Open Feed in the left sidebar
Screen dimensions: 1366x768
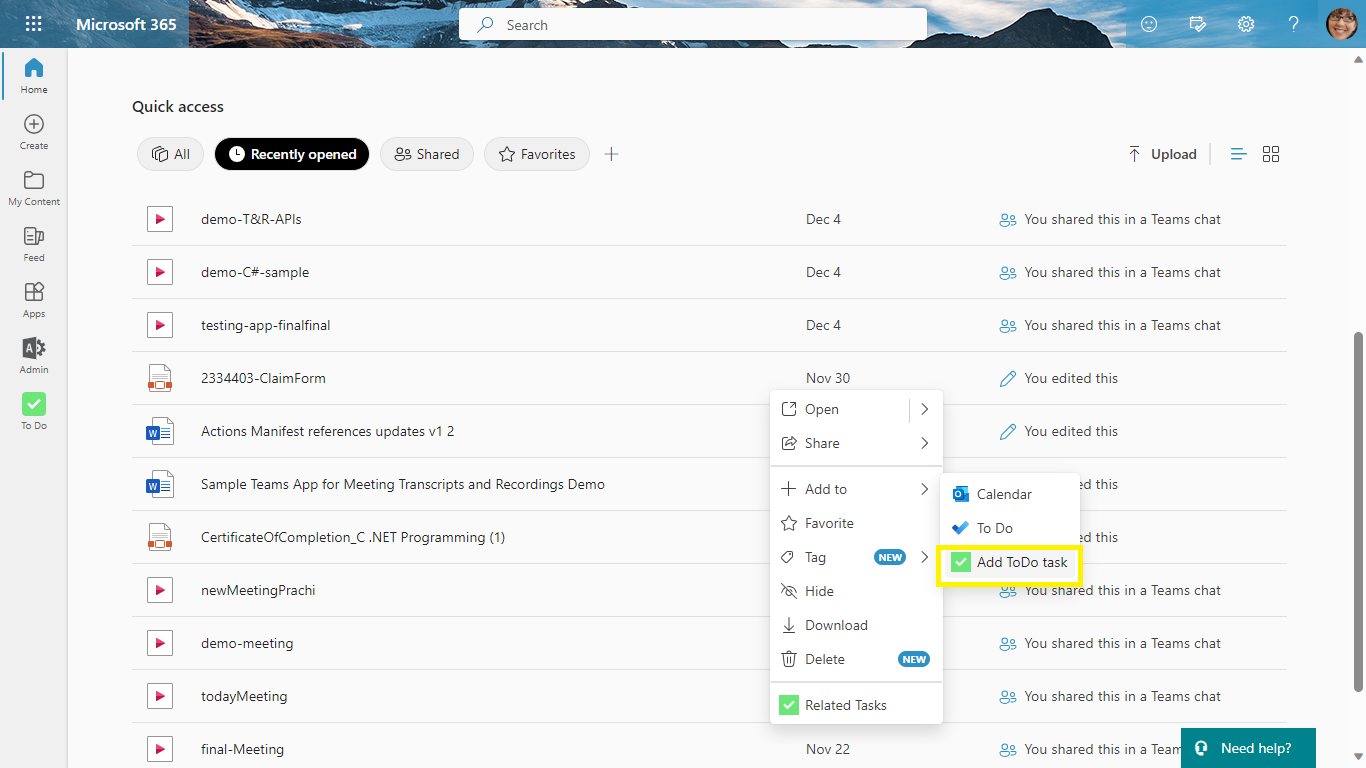click(34, 244)
